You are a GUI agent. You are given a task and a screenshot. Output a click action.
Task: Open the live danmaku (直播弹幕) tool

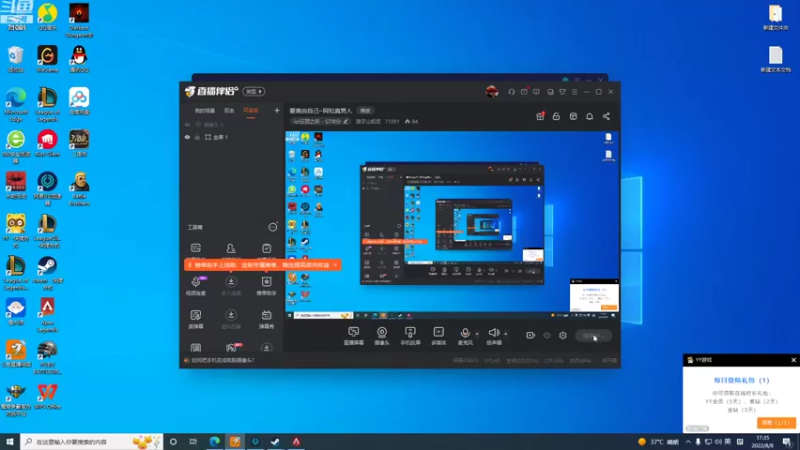pyautogui.click(x=353, y=336)
